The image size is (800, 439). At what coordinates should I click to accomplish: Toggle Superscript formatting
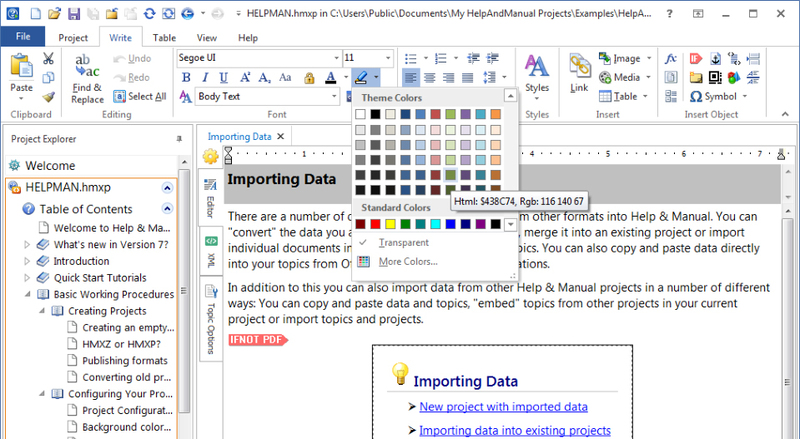[245, 78]
